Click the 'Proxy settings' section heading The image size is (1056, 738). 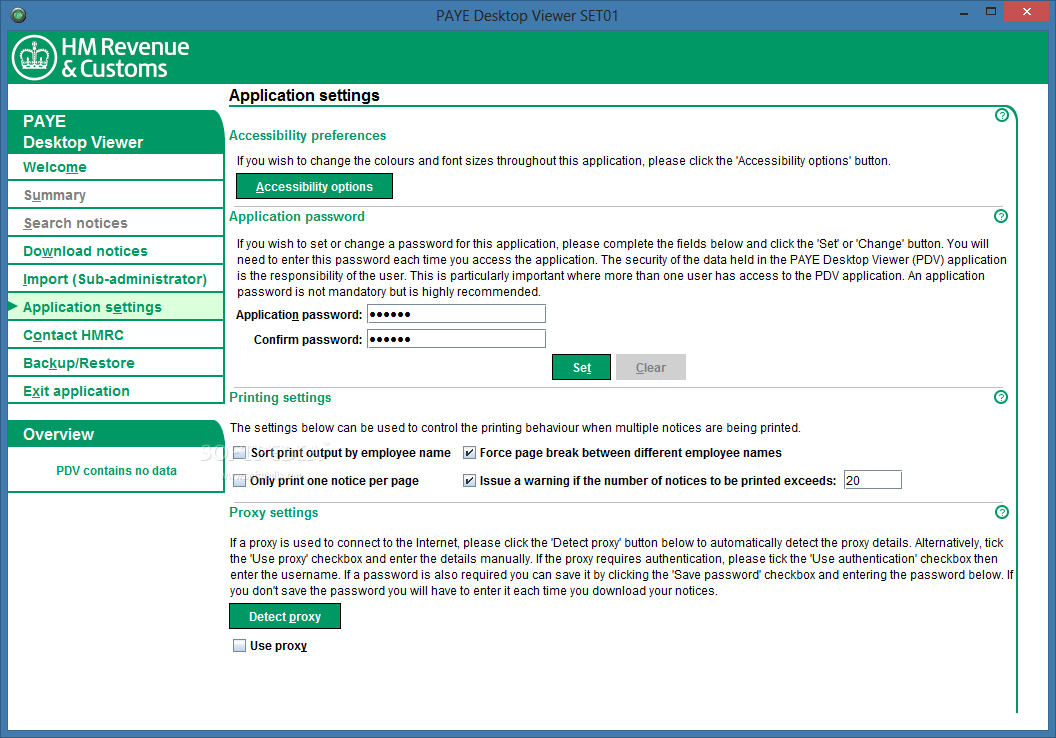pos(273,512)
